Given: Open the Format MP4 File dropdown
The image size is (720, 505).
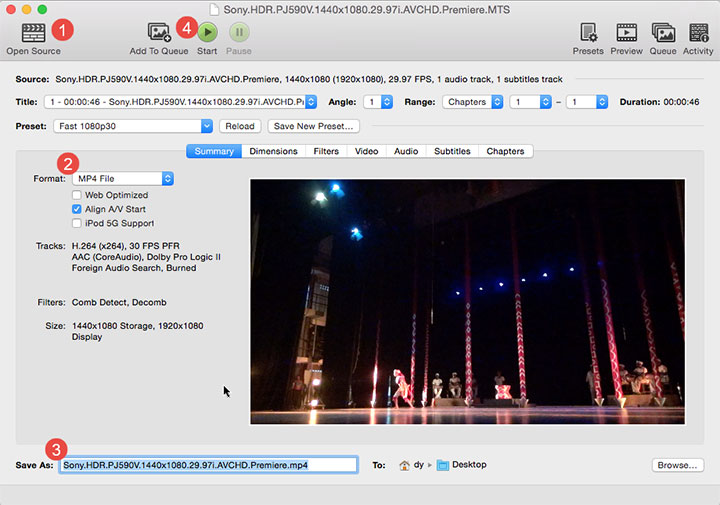Looking at the screenshot, I should 122,178.
